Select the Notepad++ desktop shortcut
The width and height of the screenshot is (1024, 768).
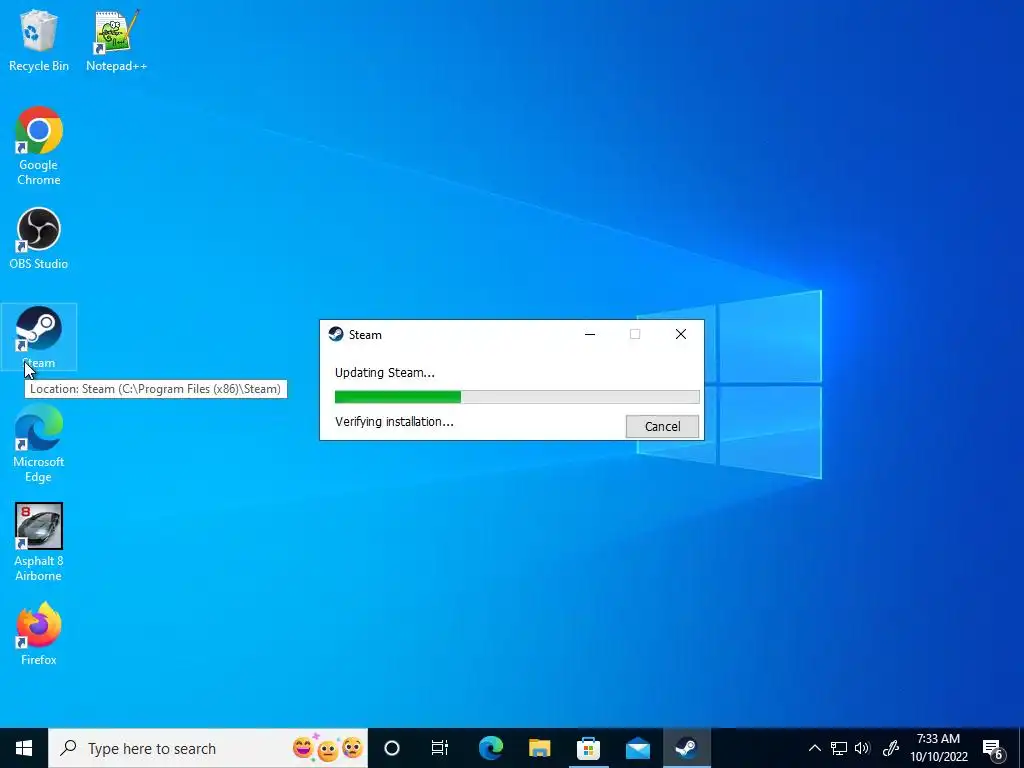116,40
